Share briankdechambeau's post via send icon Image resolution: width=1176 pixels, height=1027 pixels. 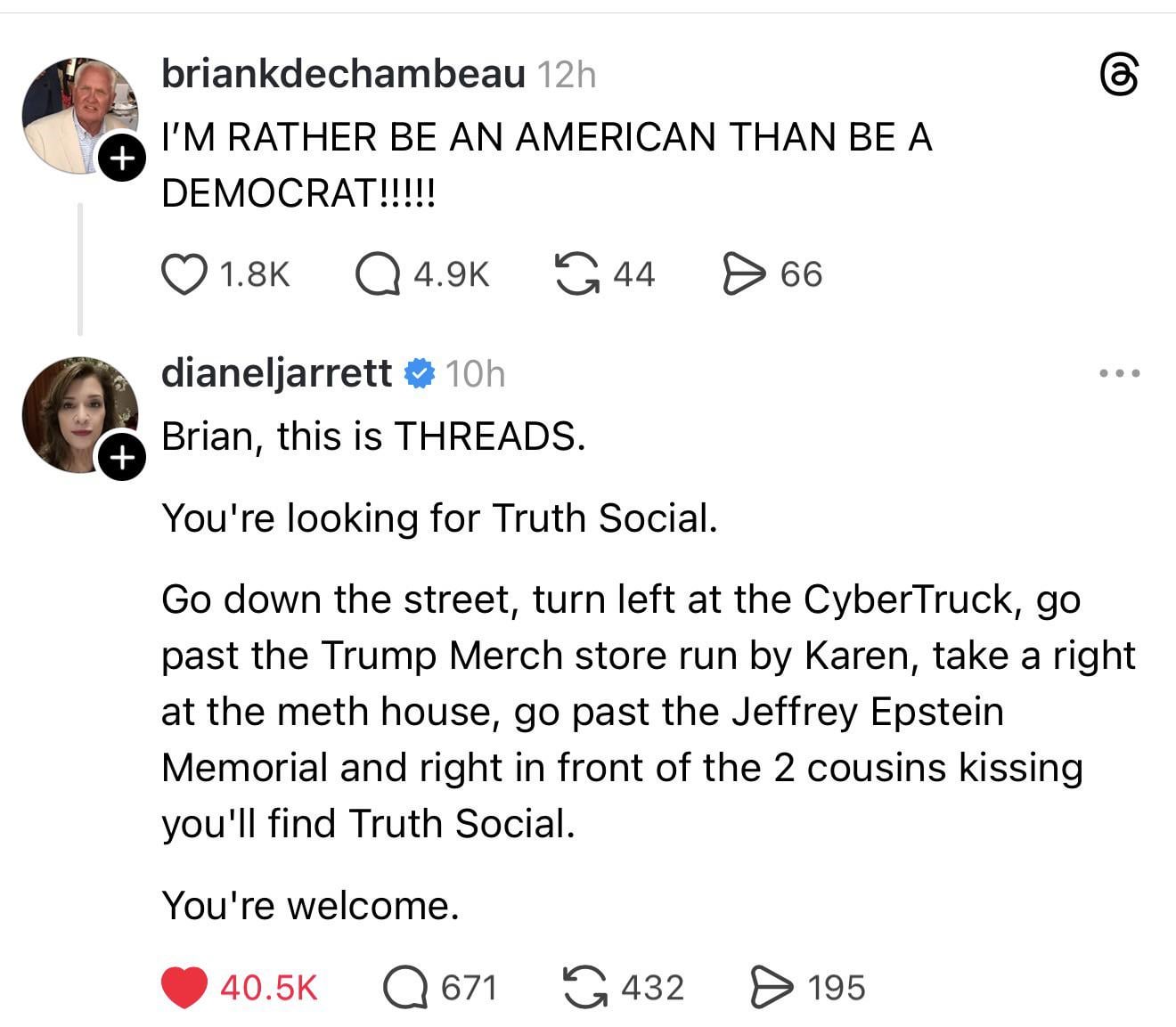(x=741, y=273)
